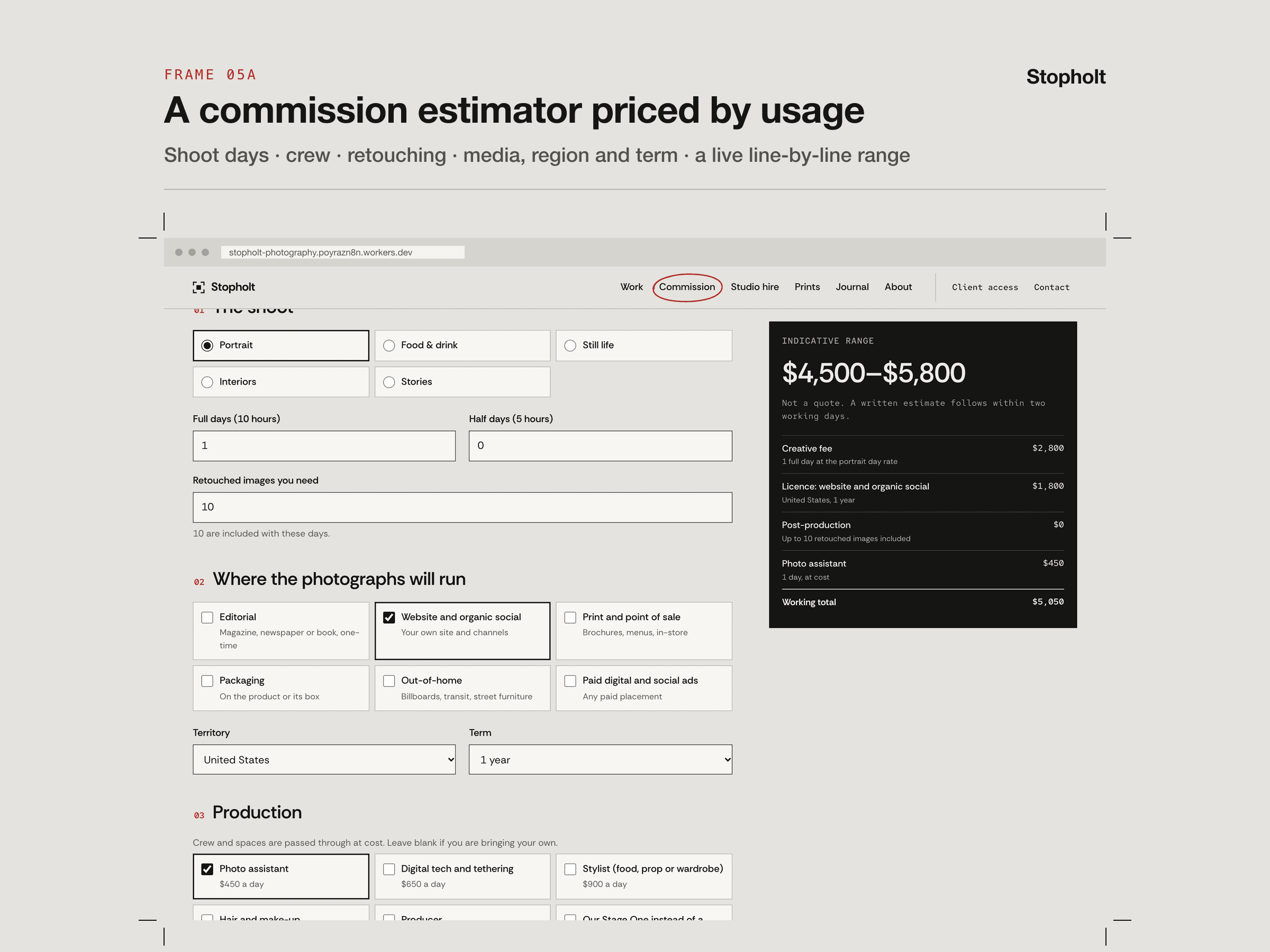The width and height of the screenshot is (1270, 952).
Task: Open the Term dropdown set to 1 year
Action: (600, 759)
